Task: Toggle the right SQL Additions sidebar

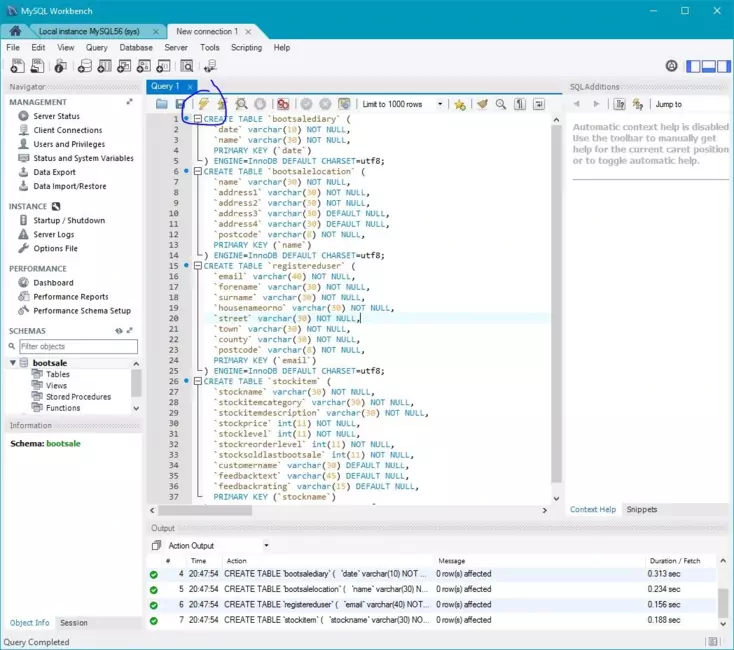Action: click(x=724, y=66)
